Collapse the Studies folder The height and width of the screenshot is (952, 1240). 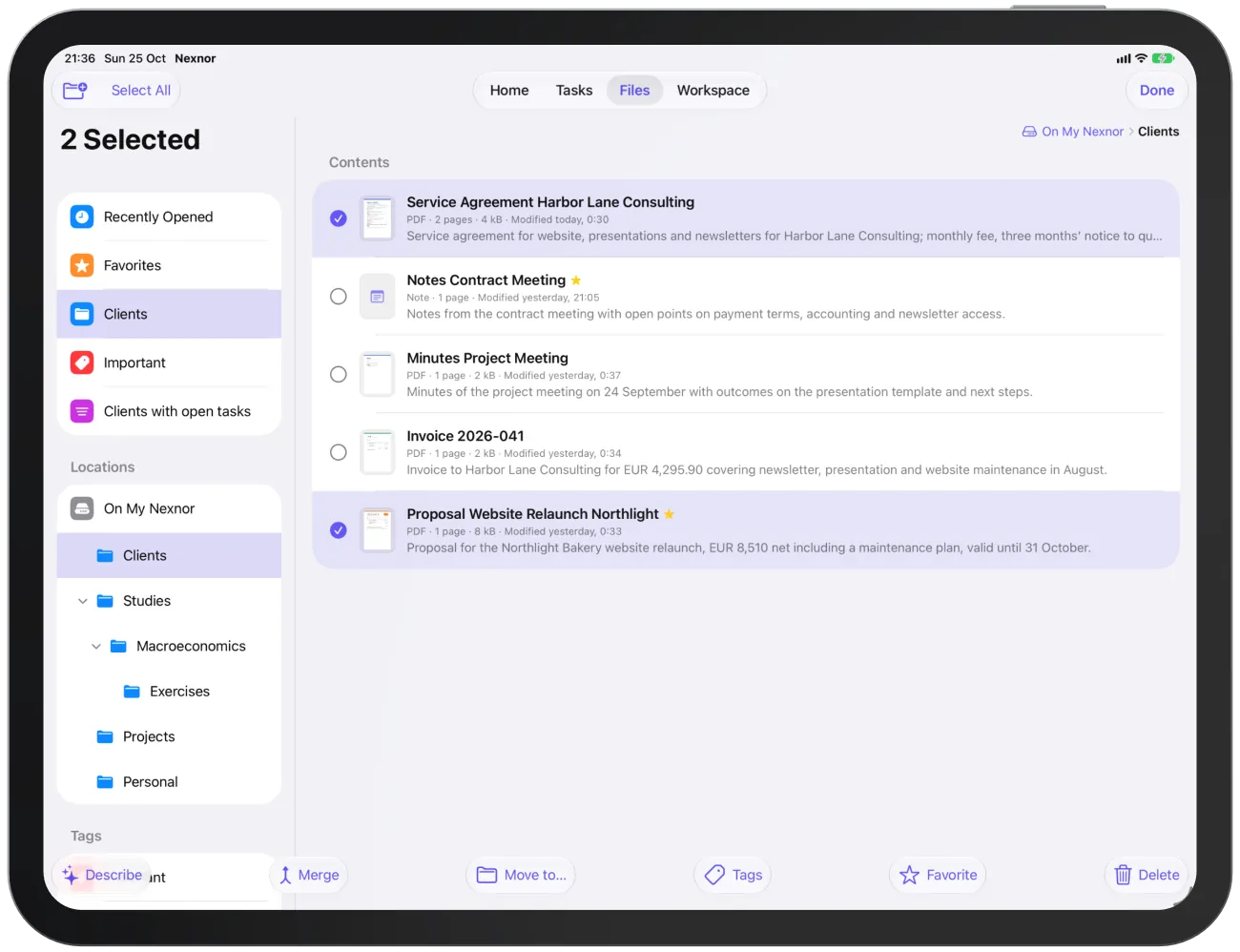83,601
